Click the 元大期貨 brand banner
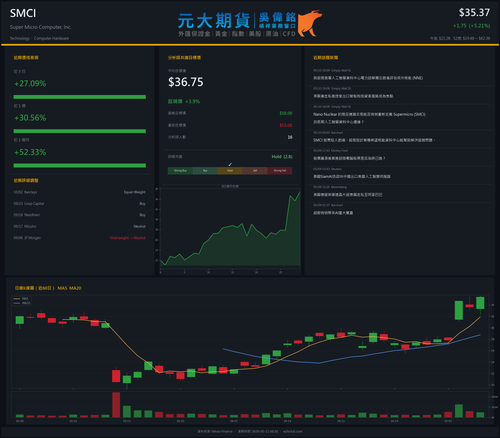Viewport: 500px width, 438px height. [250, 24]
